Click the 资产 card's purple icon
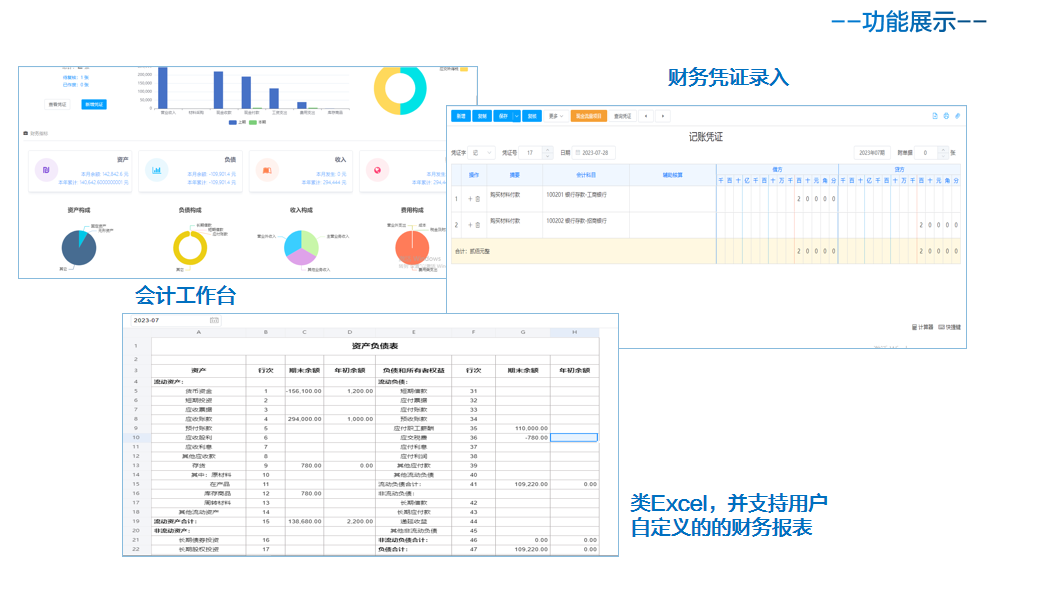1050x589 pixels. click(46, 170)
